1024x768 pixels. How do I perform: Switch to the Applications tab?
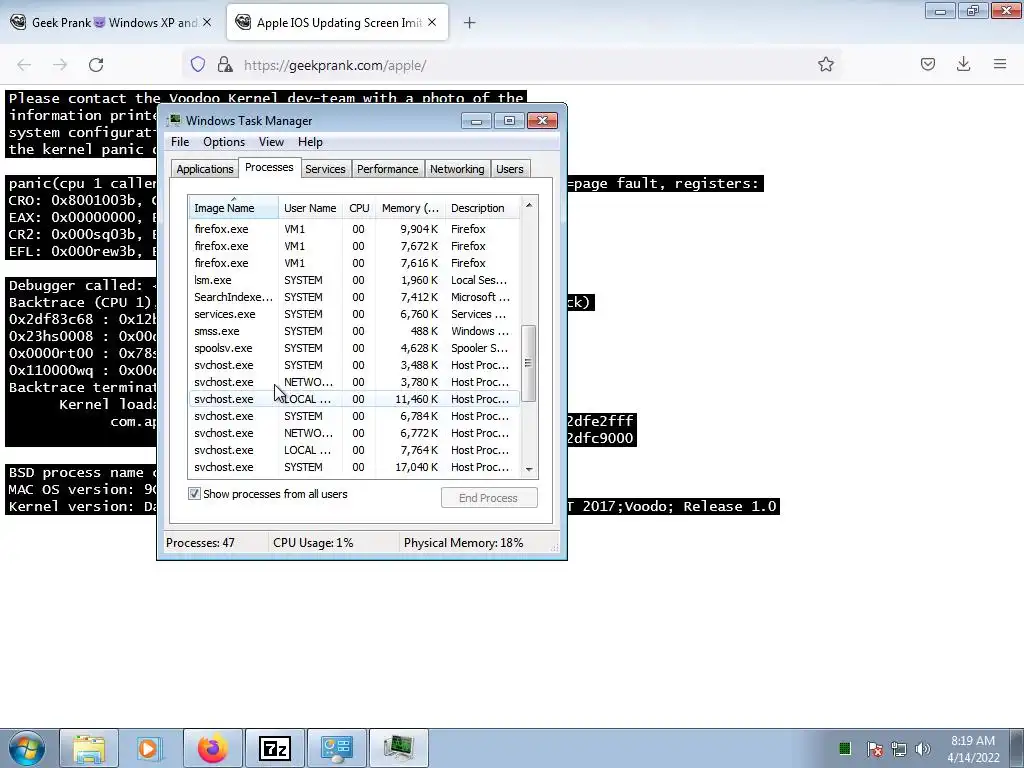pos(204,169)
